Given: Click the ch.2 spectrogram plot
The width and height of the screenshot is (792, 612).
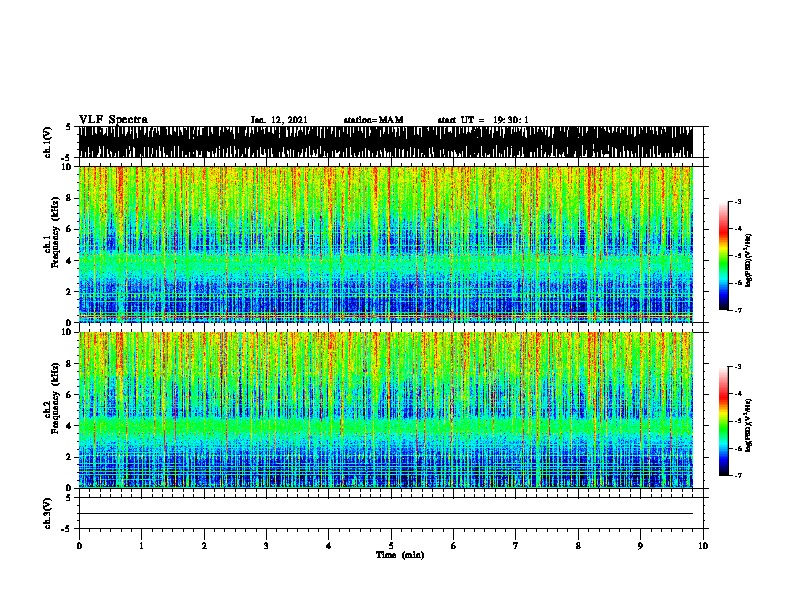Looking at the screenshot, I should 385,410.
